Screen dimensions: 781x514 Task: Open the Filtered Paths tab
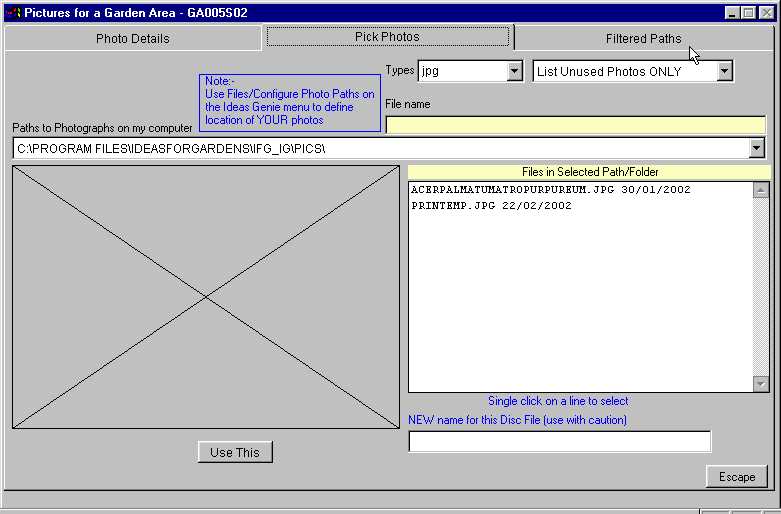[643, 39]
